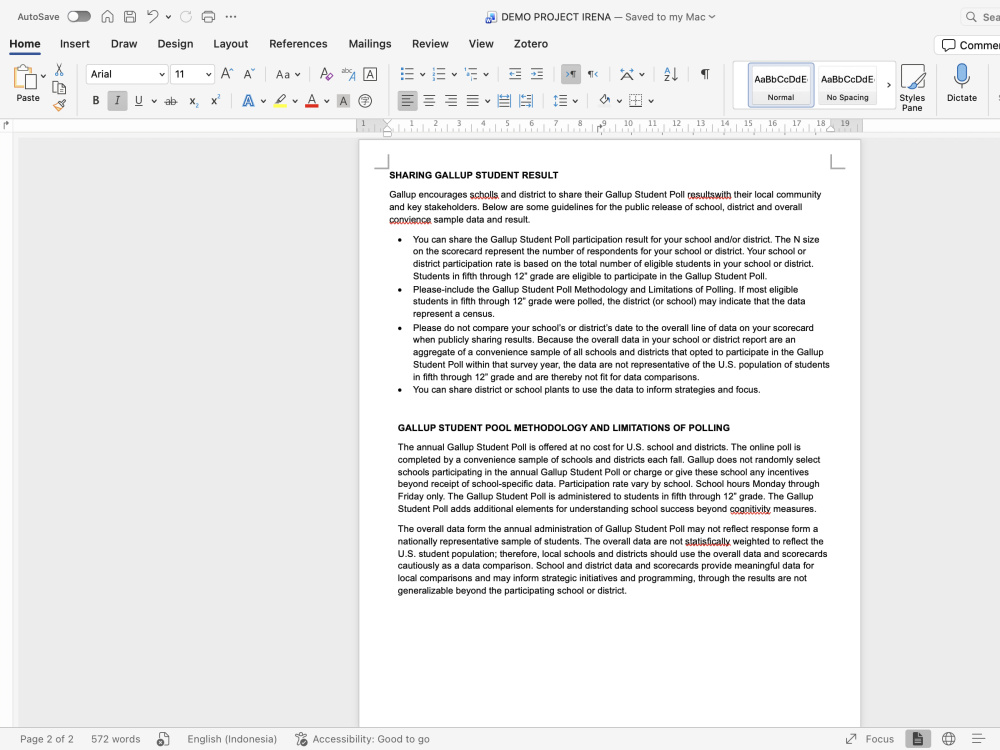Viewport: 1000px width, 750px height.
Task: Decrease paragraph indent
Action: point(515,74)
